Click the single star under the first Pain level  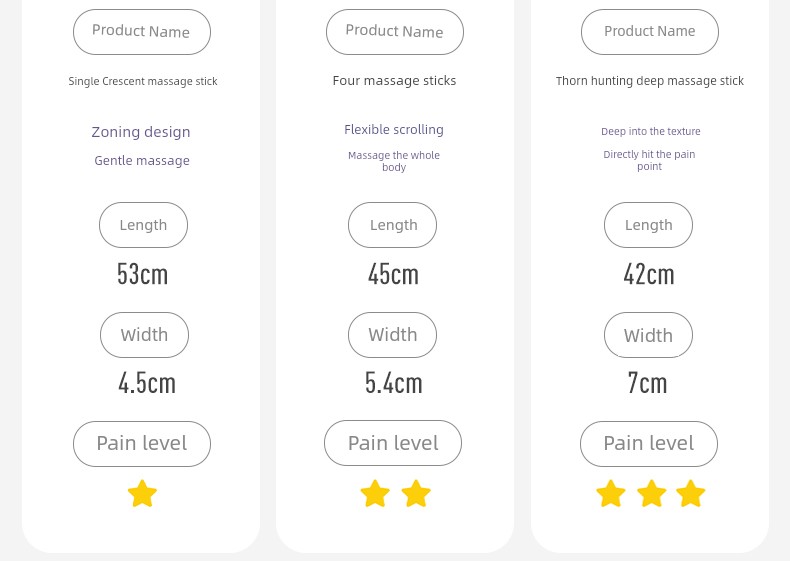[x=142, y=493]
